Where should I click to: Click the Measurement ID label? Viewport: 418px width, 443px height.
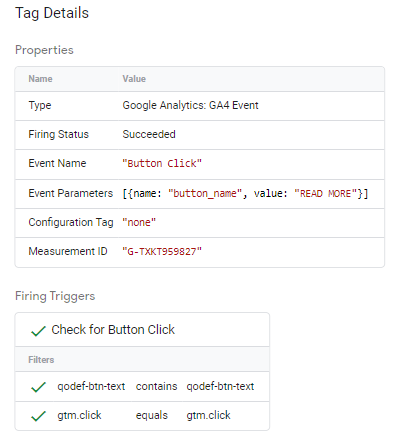pos(68,251)
